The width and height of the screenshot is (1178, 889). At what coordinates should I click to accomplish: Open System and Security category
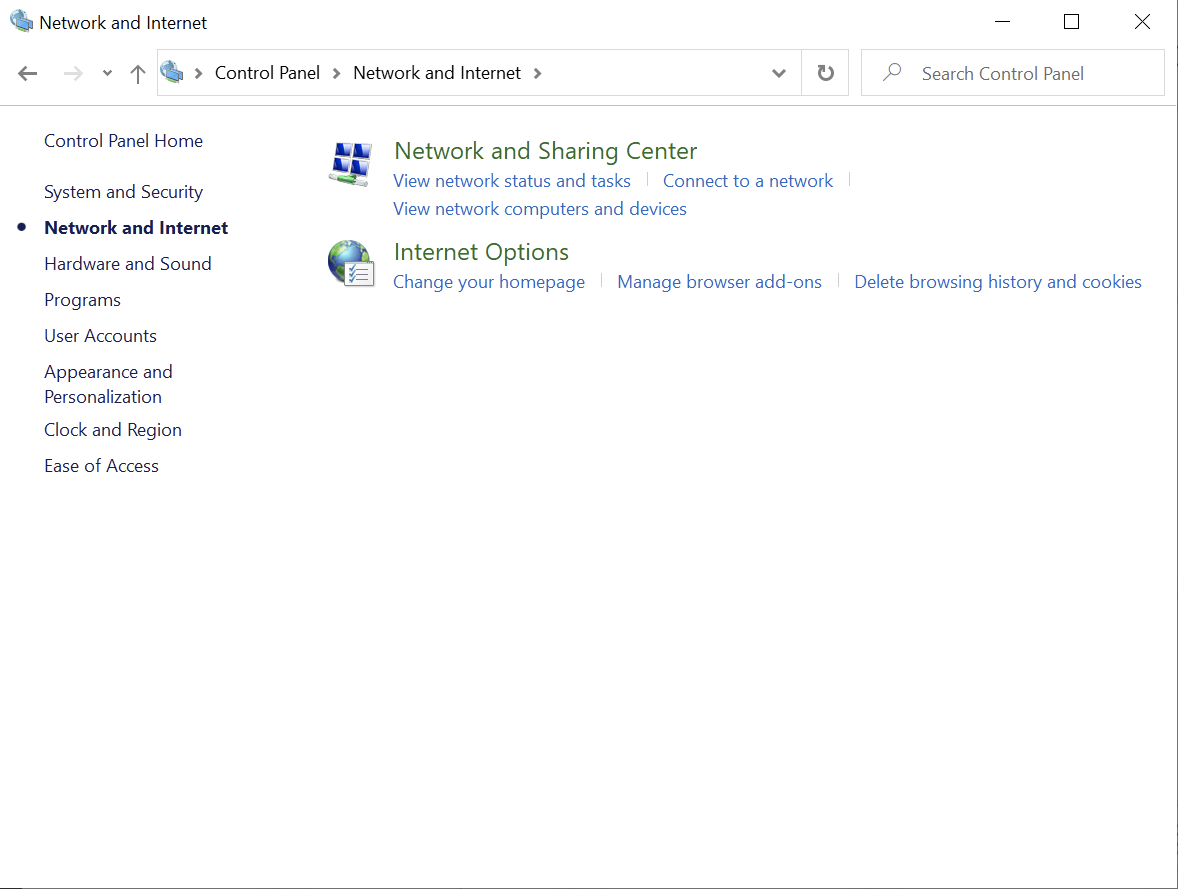pos(123,192)
